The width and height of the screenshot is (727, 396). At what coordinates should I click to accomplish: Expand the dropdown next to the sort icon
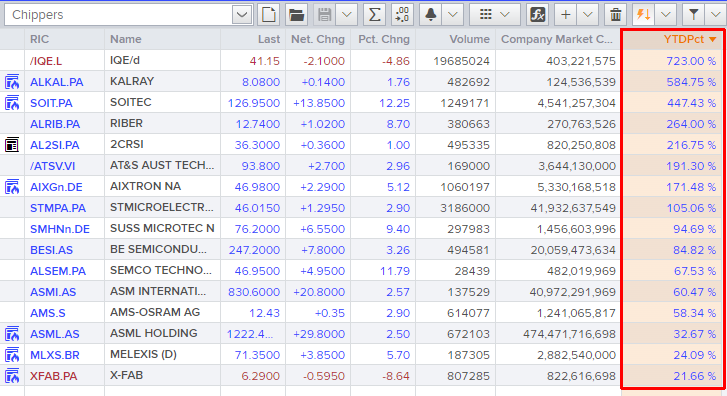(x=666, y=15)
